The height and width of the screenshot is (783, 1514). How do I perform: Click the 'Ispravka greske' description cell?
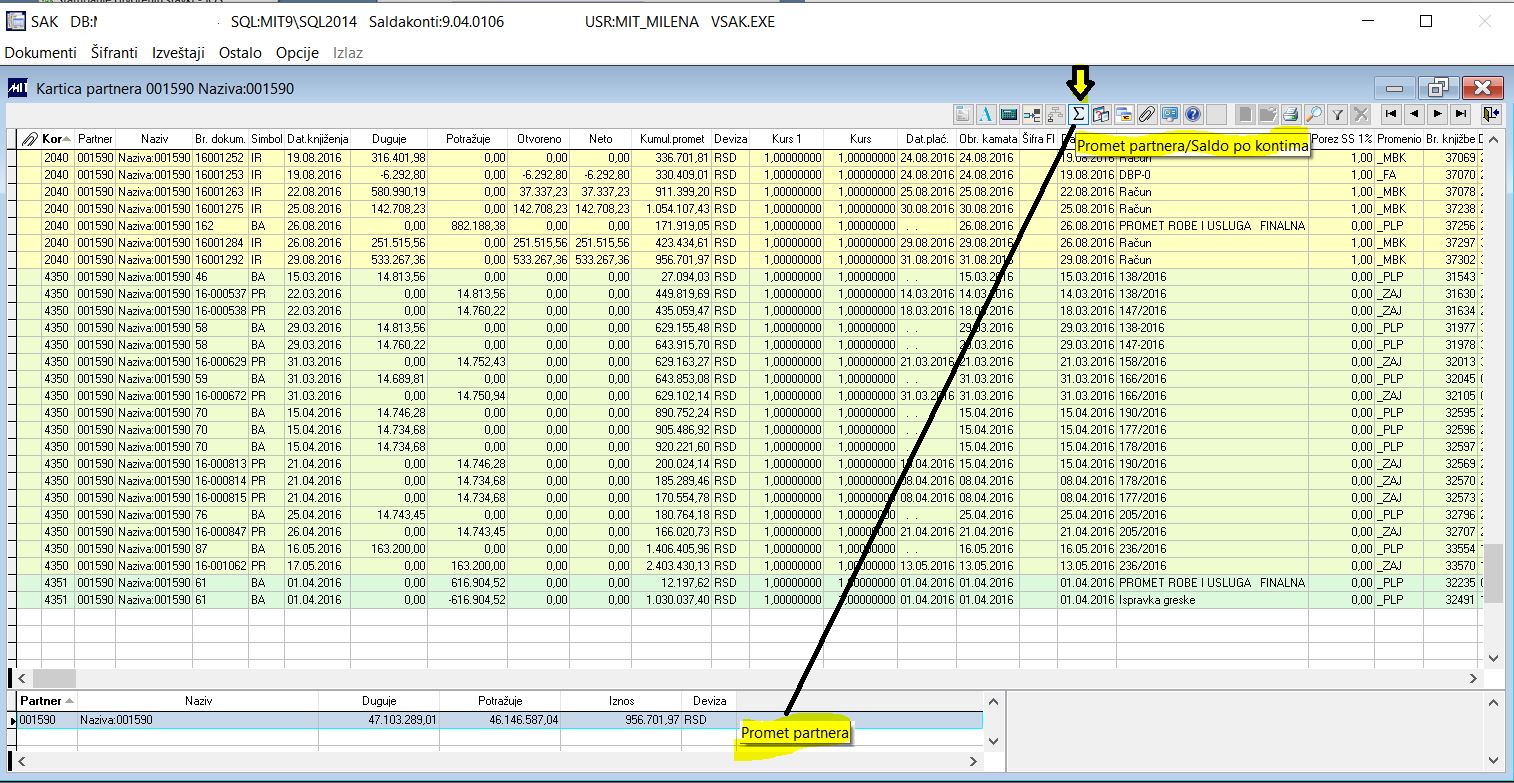1212,599
